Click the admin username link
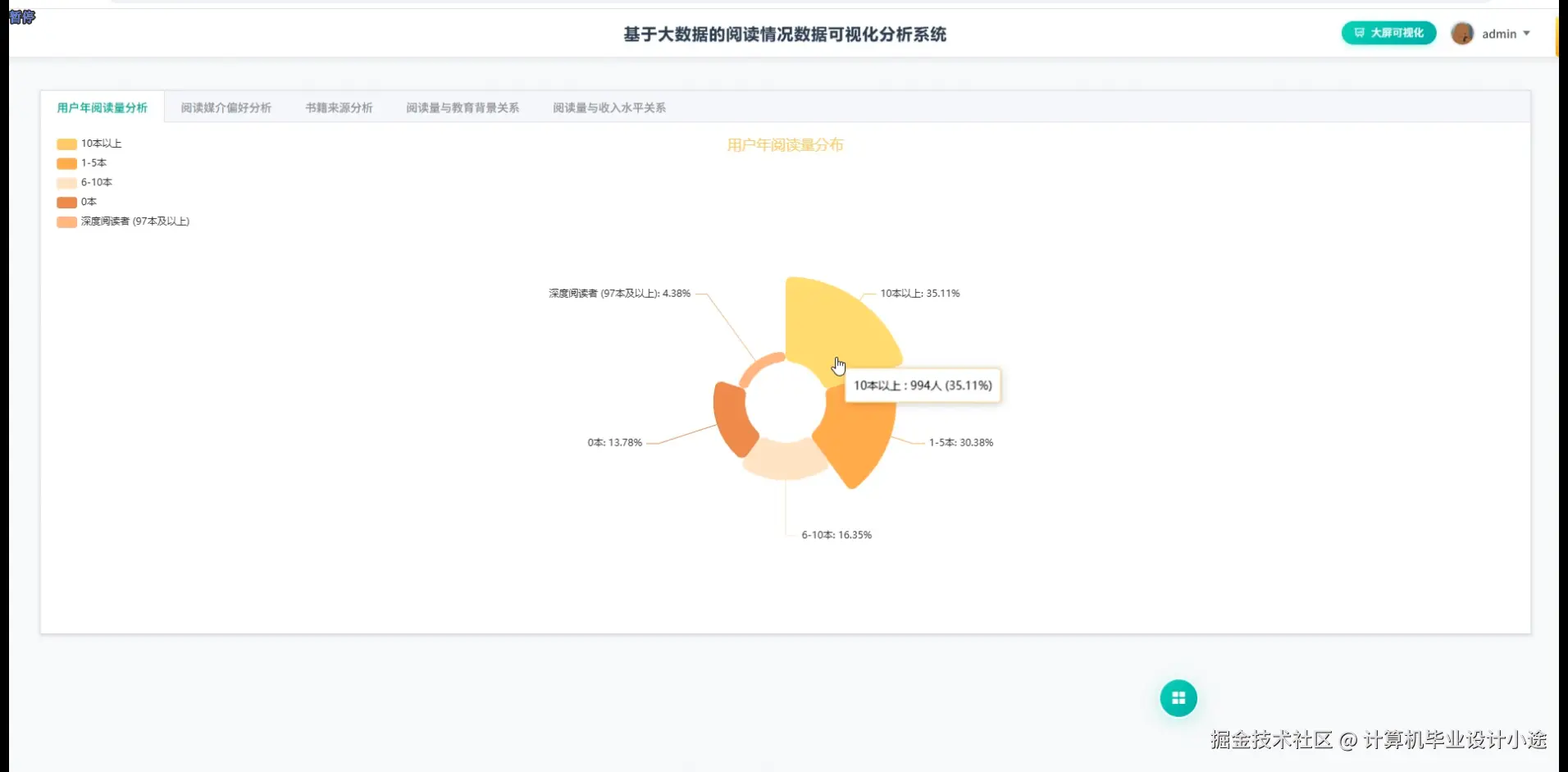Image resolution: width=1568 pixels, height=772 pixels. pos(1500,34)
